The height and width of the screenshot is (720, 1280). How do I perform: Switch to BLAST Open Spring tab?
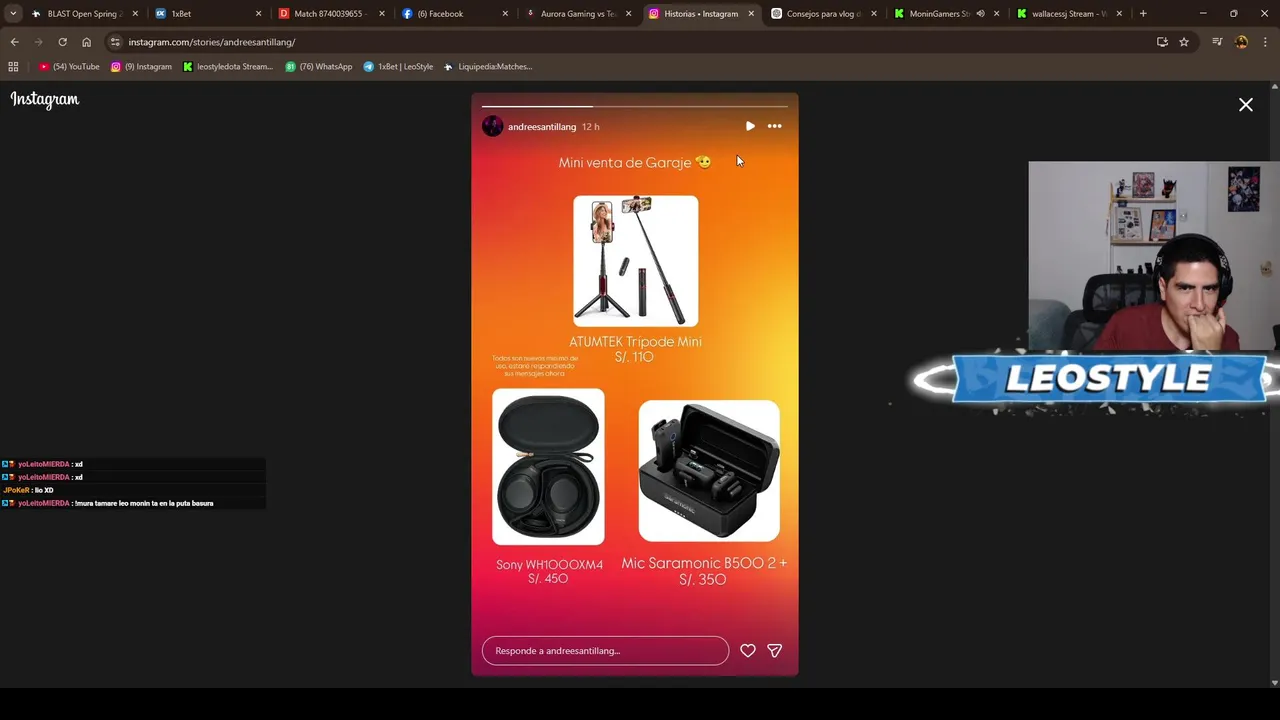click(x=82, y=14)
